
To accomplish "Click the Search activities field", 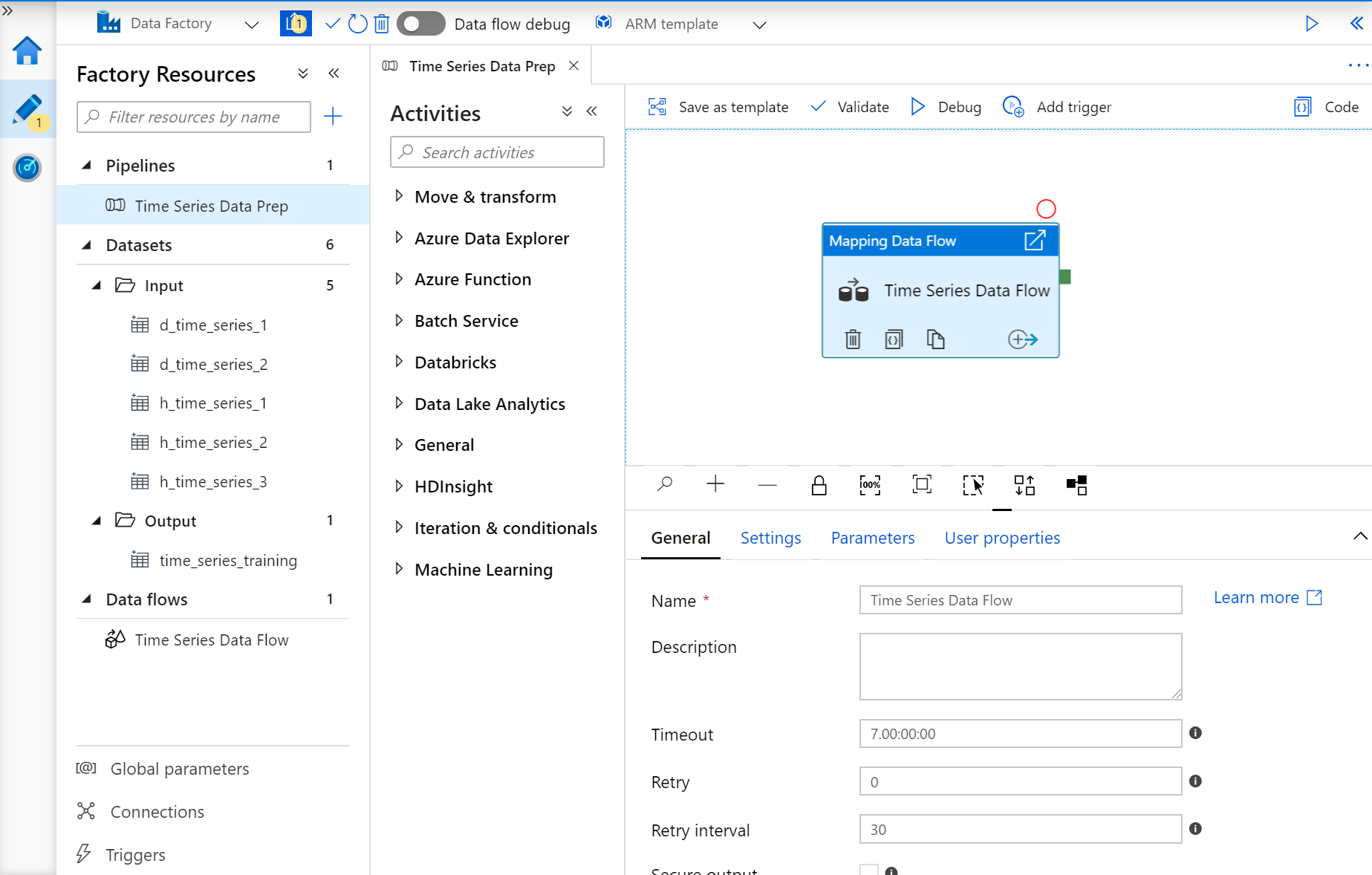I will (x=497, y=152).
